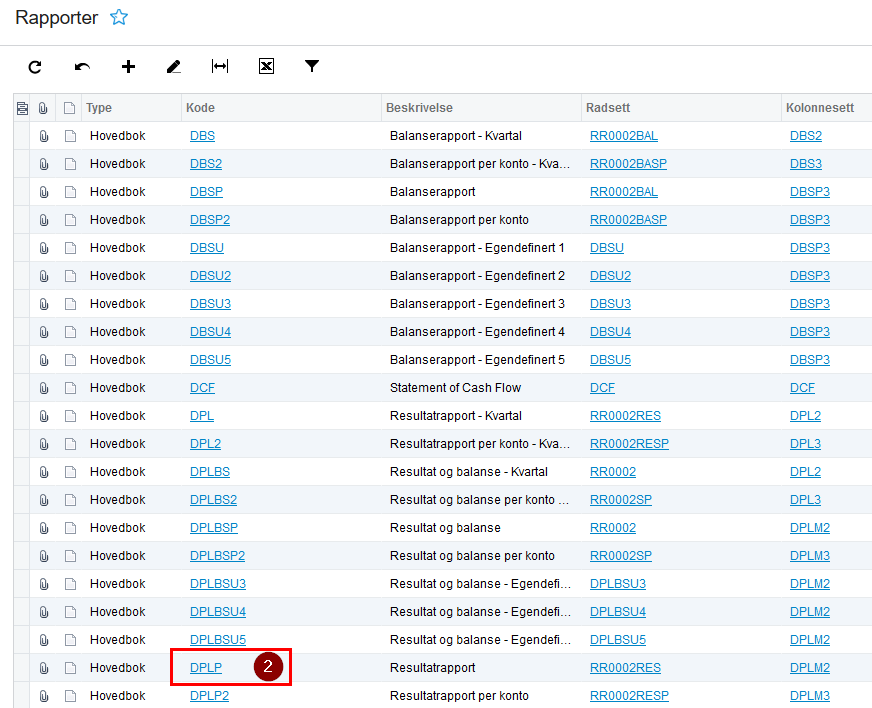Image resolution: width=872 pixels, height=708 pixels.
Task: Open the filter funnel icon
Action: coord(312,66)
